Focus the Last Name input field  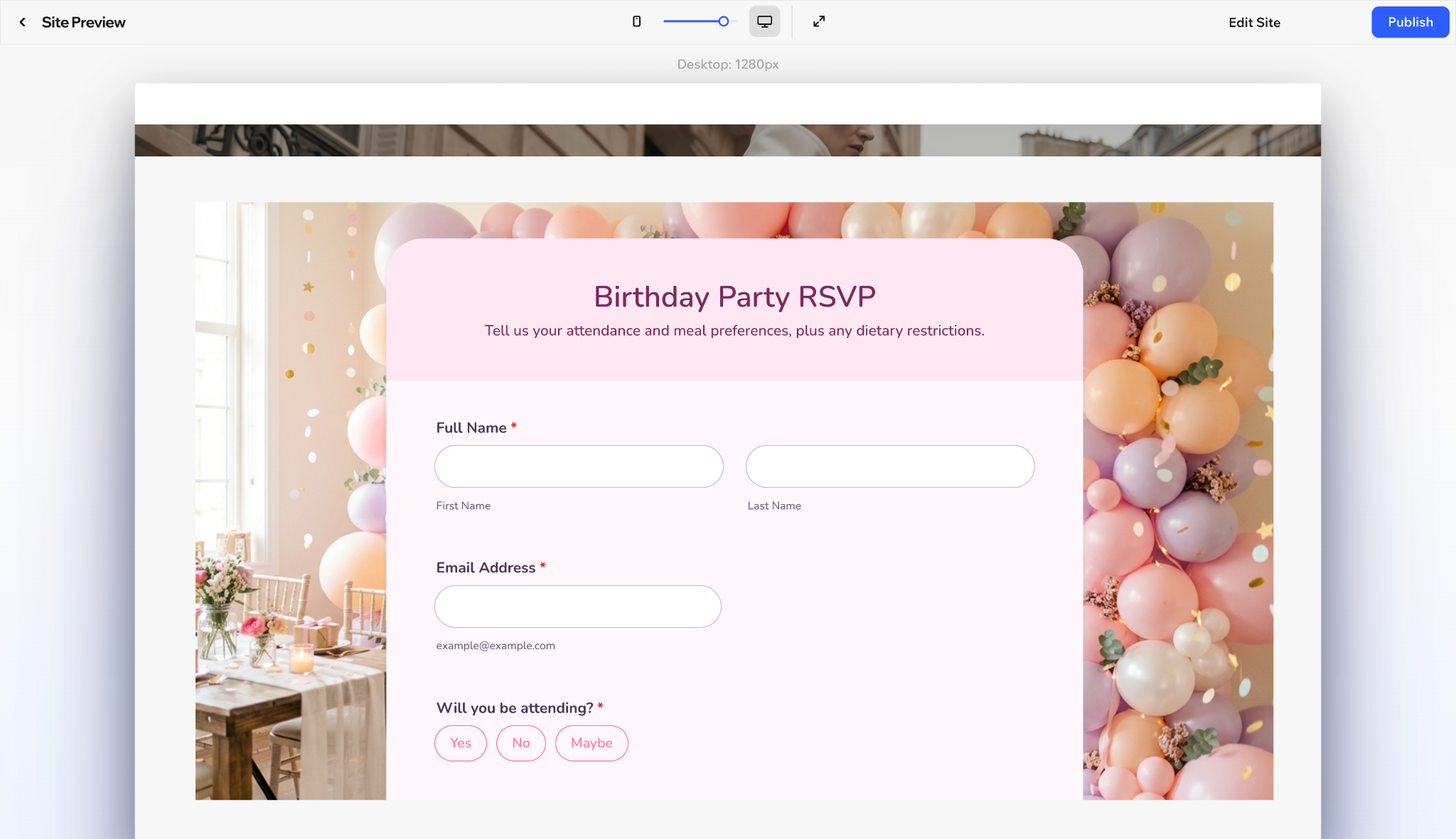(x=890, y=466)
